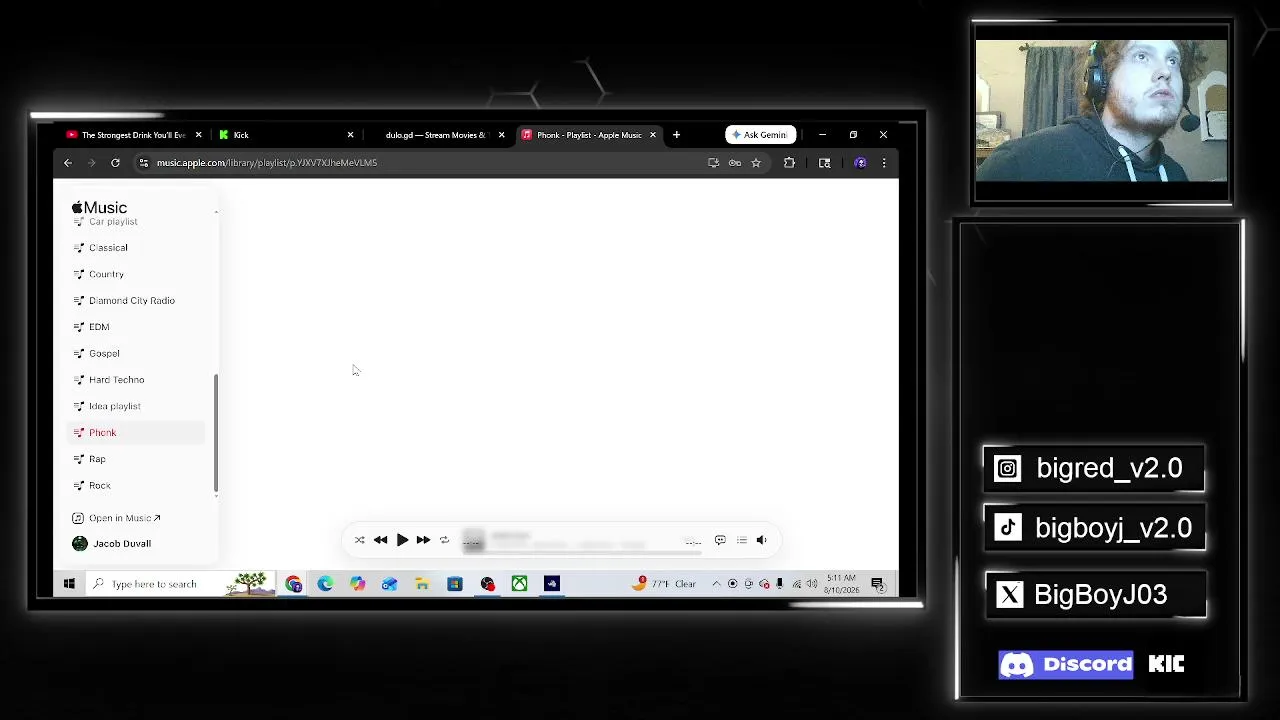Open the Jacob Duvall account menu
Screen dimensions: 1280x720
coord(112,544)
